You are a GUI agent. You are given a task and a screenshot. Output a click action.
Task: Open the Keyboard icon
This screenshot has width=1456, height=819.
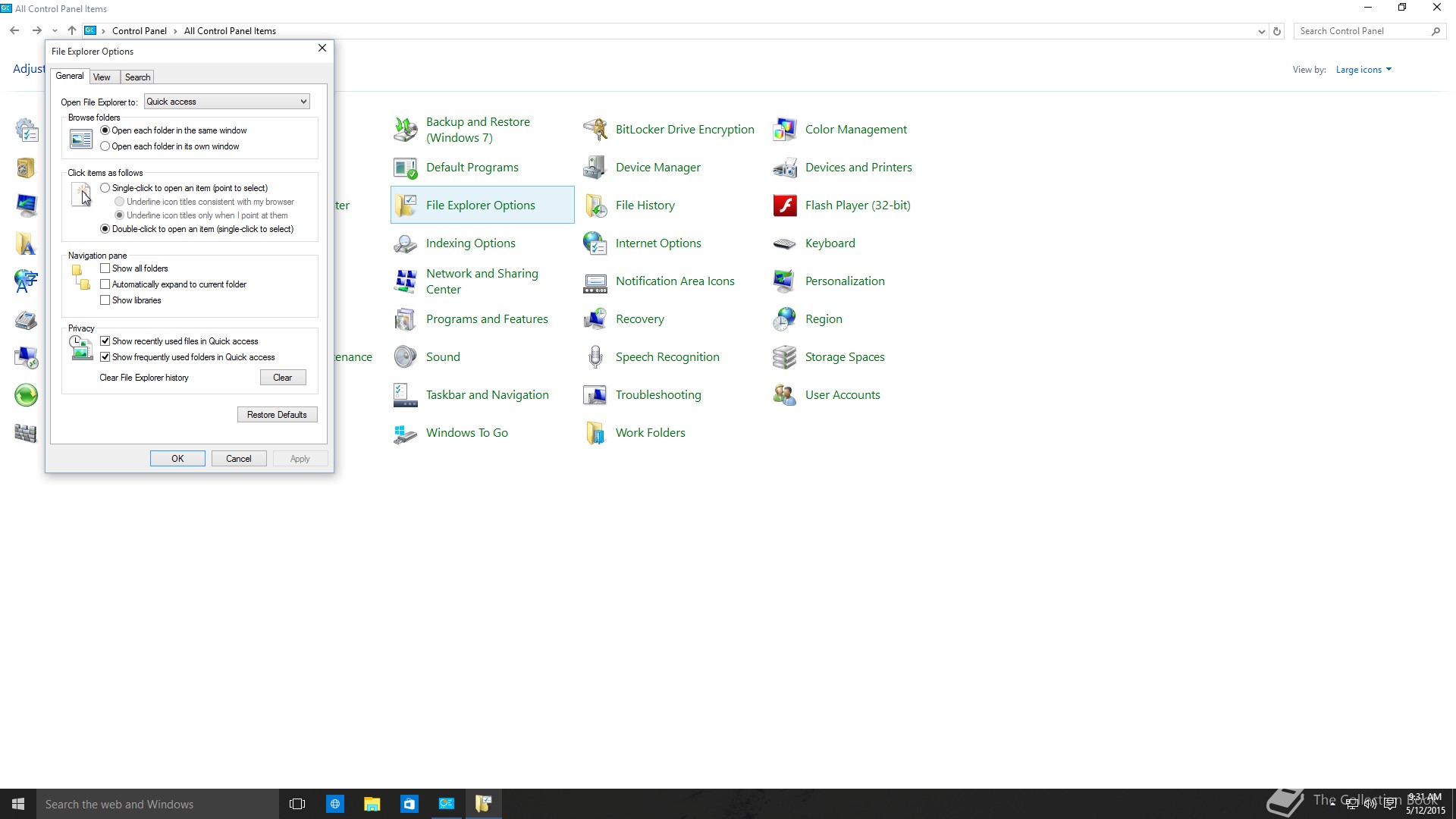click(x=785, y=243)
